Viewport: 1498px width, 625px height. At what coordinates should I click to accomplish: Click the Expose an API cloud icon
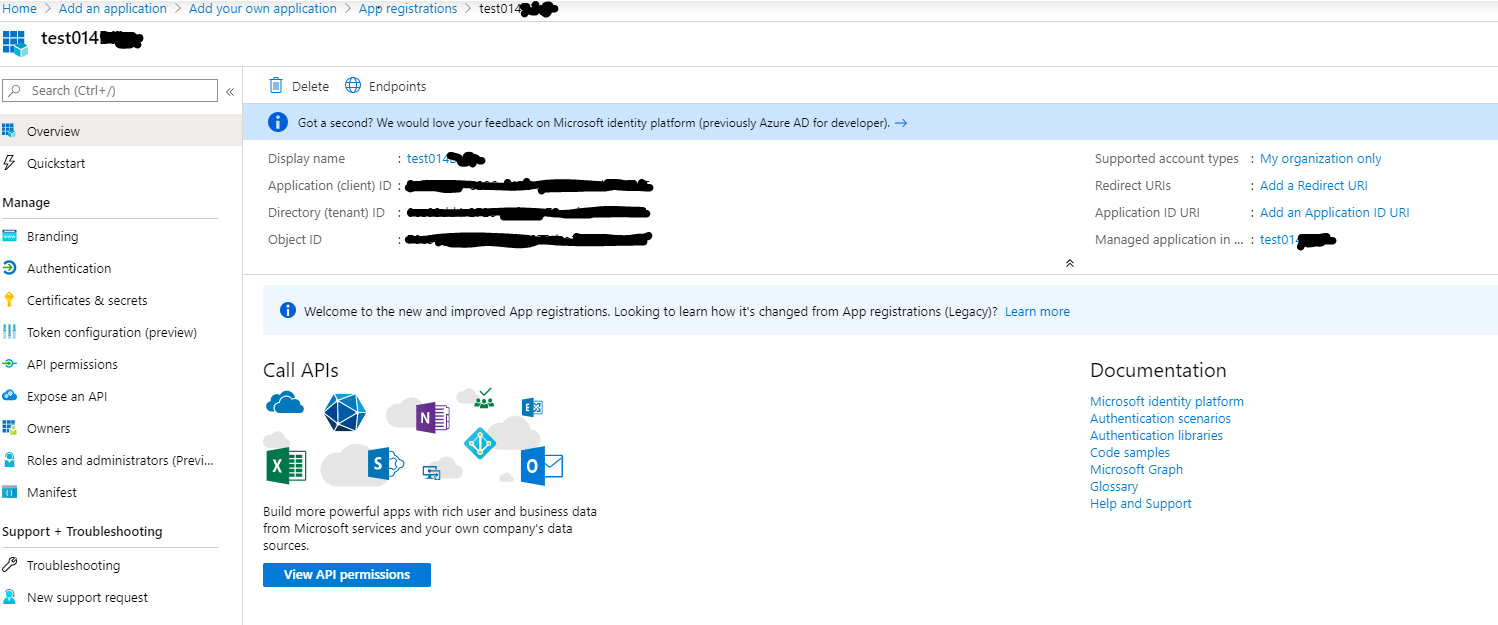tap(9, 396)
